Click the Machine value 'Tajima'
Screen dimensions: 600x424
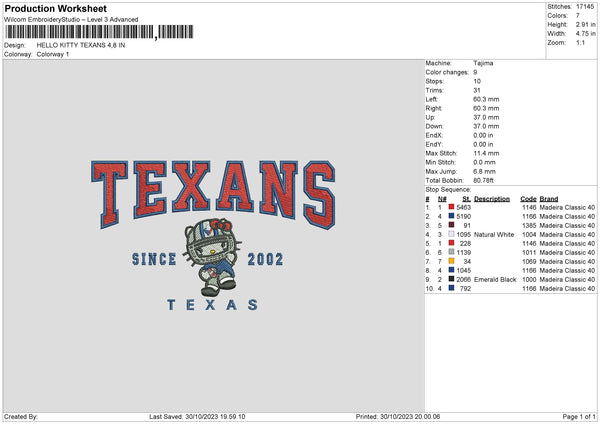click(483, 63)
